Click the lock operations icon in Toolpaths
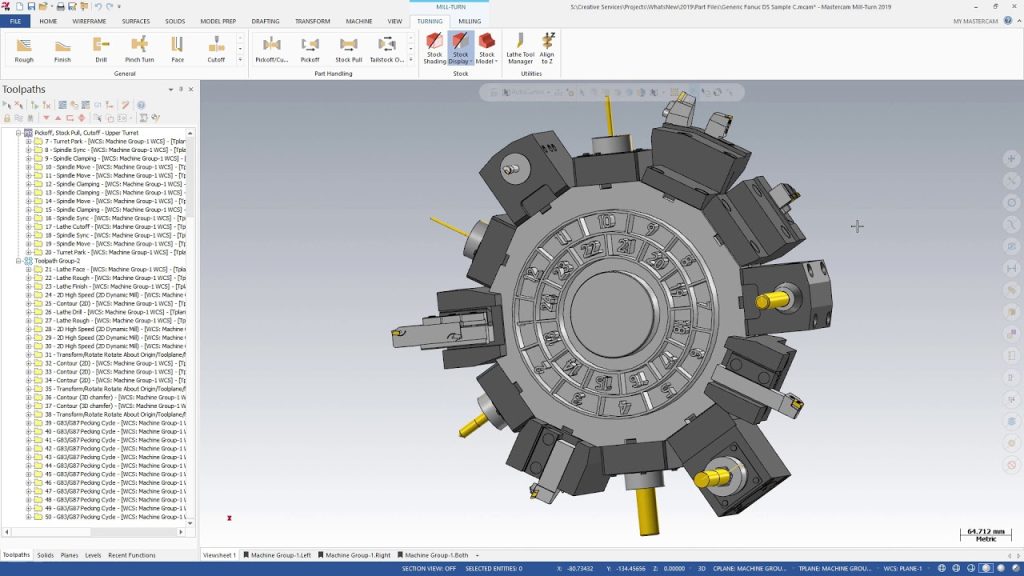The height and width of the screenshot is (576, 1024). [x=7, y=118]
